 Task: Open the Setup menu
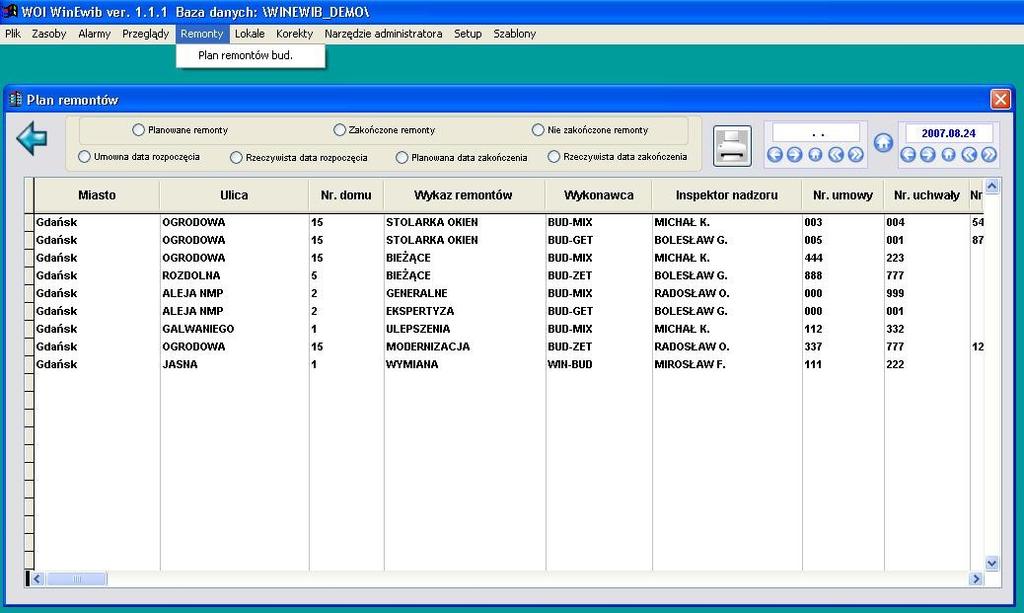coord(468,33)
